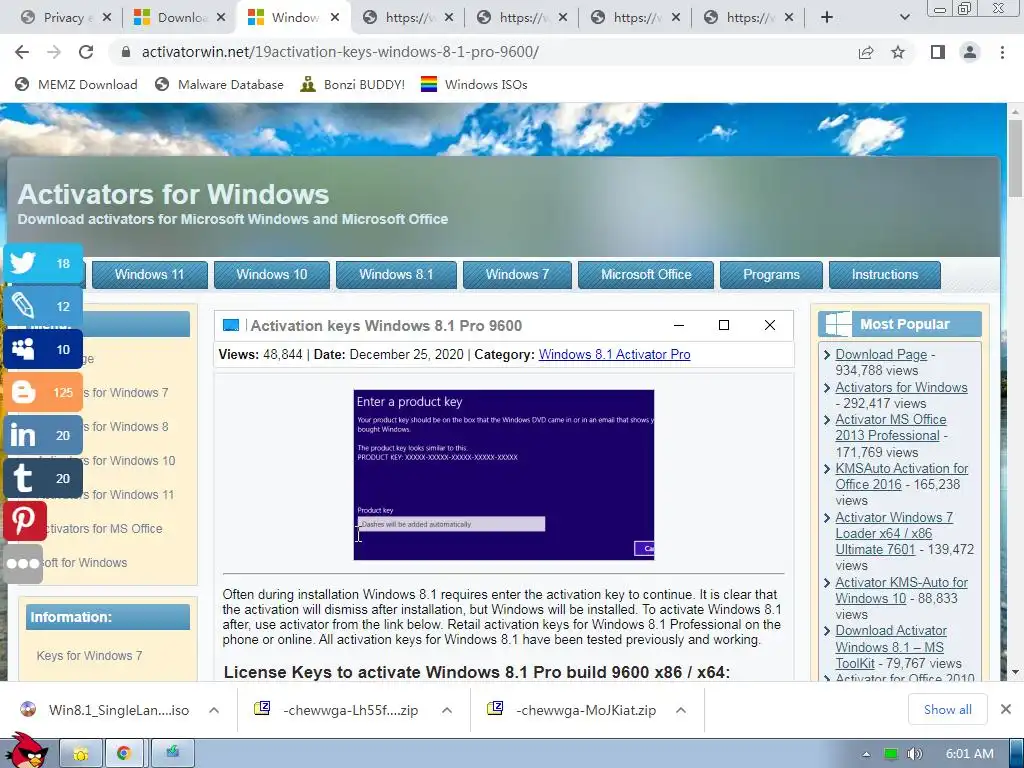This screenshot has height=768, width=1024.
Task: Open the file explorer taskbar icon
Action: coord(81,754)
